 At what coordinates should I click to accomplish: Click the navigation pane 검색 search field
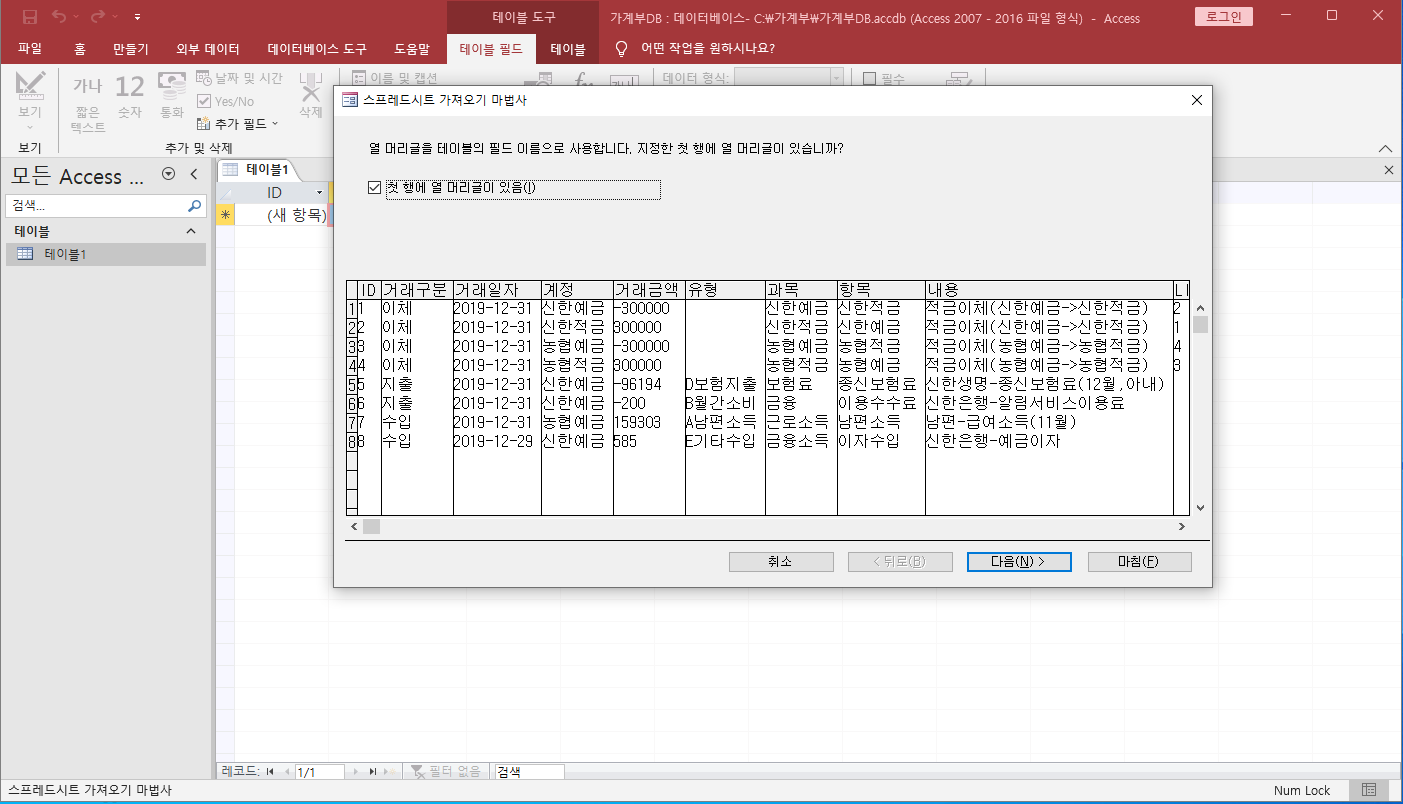click(x=96, y=206)
